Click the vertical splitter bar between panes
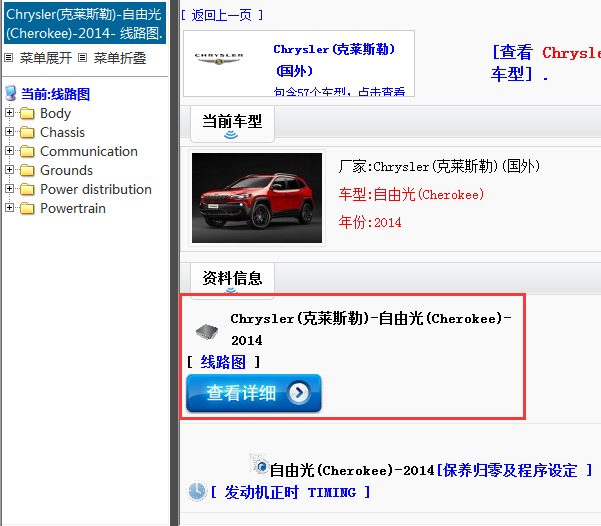Image resolution: width=601 pixels, height=526 pixels. [x=175, y=263]
